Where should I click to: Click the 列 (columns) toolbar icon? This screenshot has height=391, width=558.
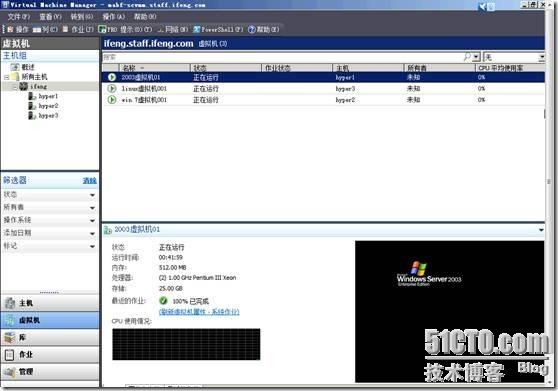click(37, 30)
